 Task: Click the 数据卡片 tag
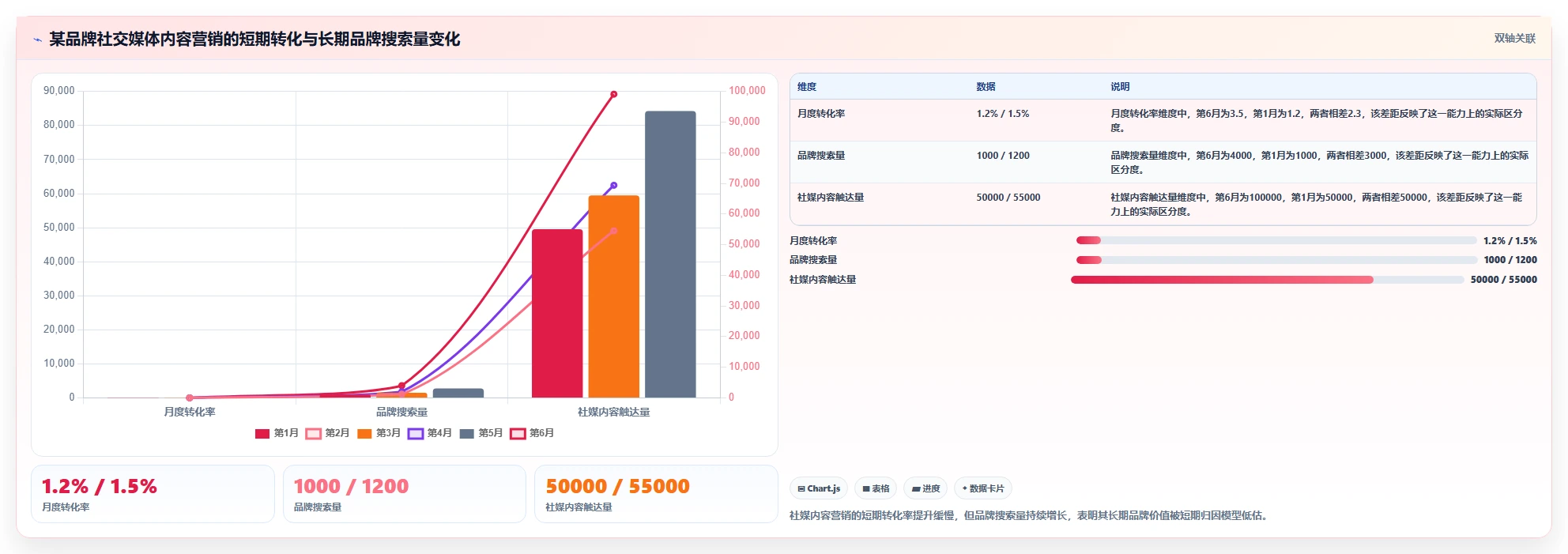coord(983,488)
